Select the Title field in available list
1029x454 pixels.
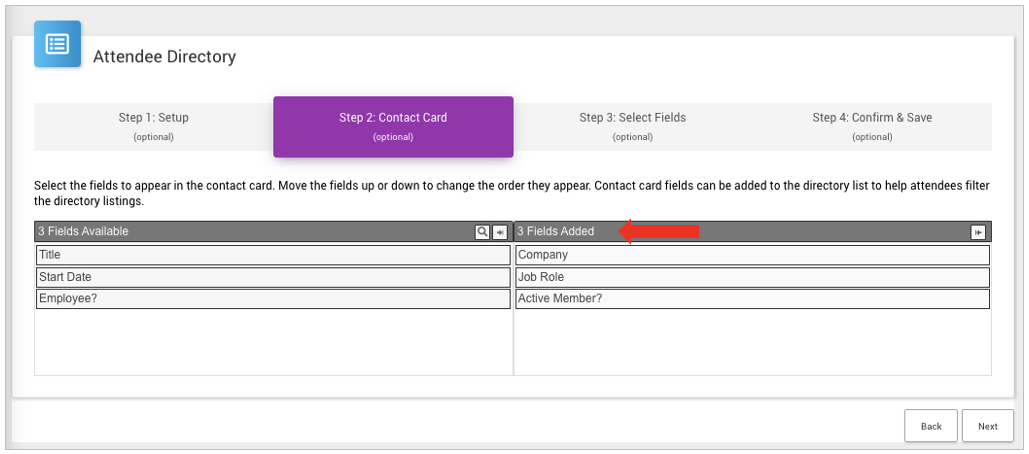pyautogui.click(x=273, y=255)
